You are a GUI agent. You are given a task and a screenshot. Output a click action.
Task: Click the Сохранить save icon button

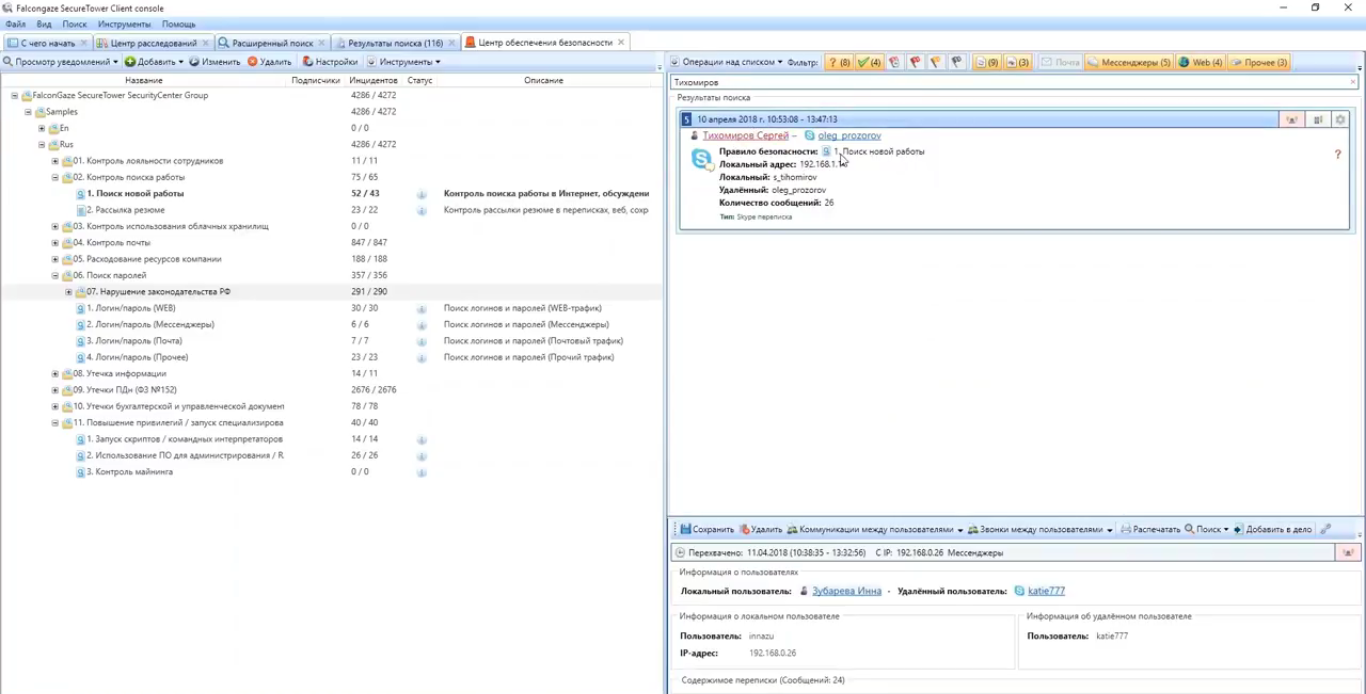click(x=707, y=529)
